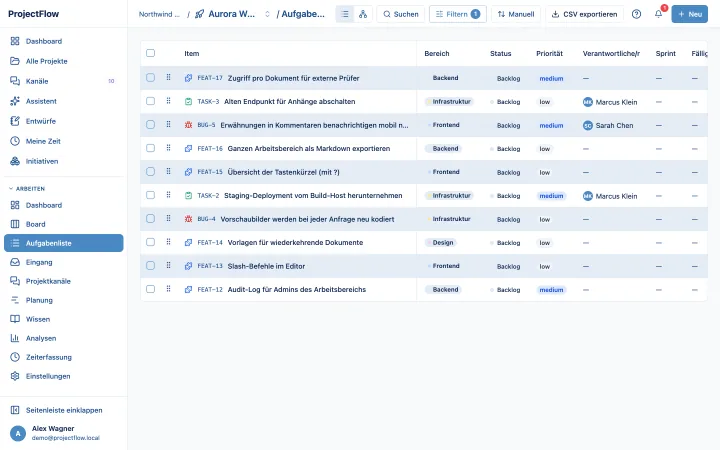Click the Suchen search button

[x=400, y=14]
